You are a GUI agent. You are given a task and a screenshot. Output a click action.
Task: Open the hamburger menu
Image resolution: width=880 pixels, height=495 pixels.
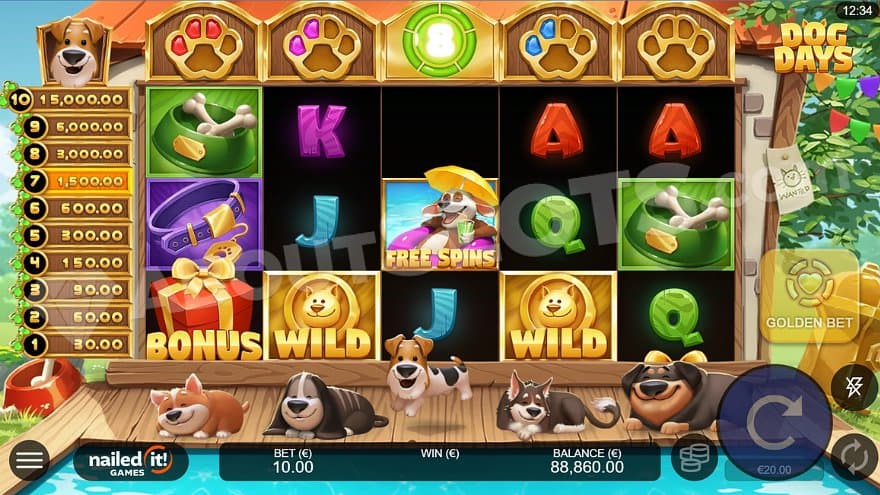29,460
